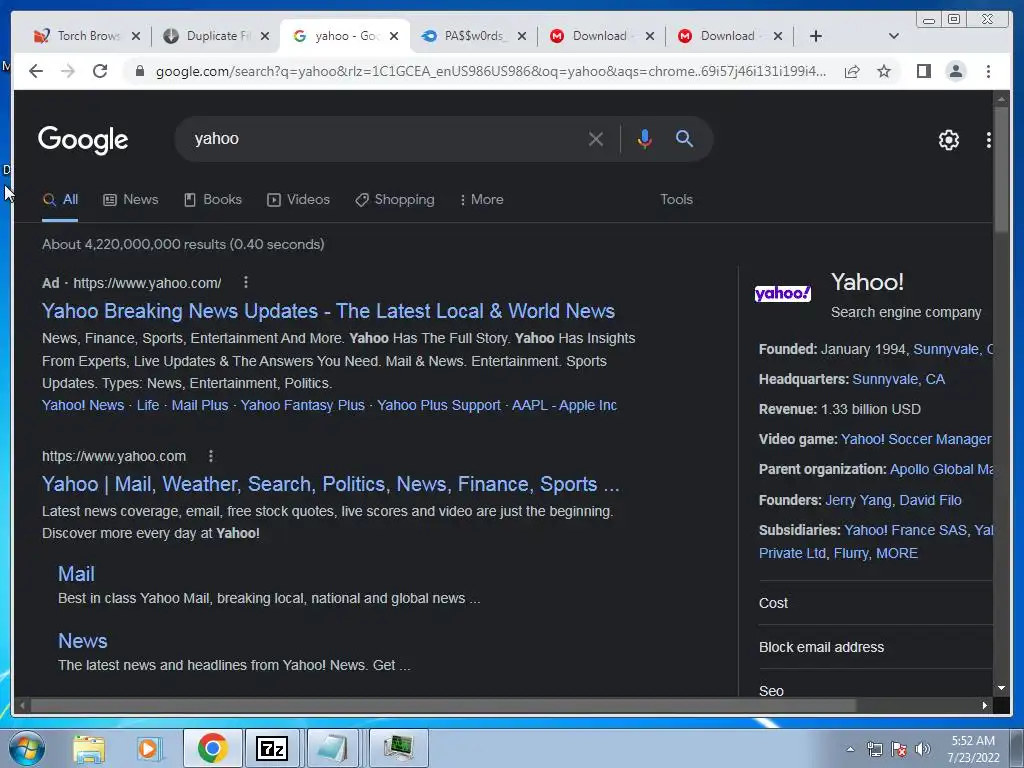Show hidden system tray icons
1024x768 pixels.
point(850,749)
